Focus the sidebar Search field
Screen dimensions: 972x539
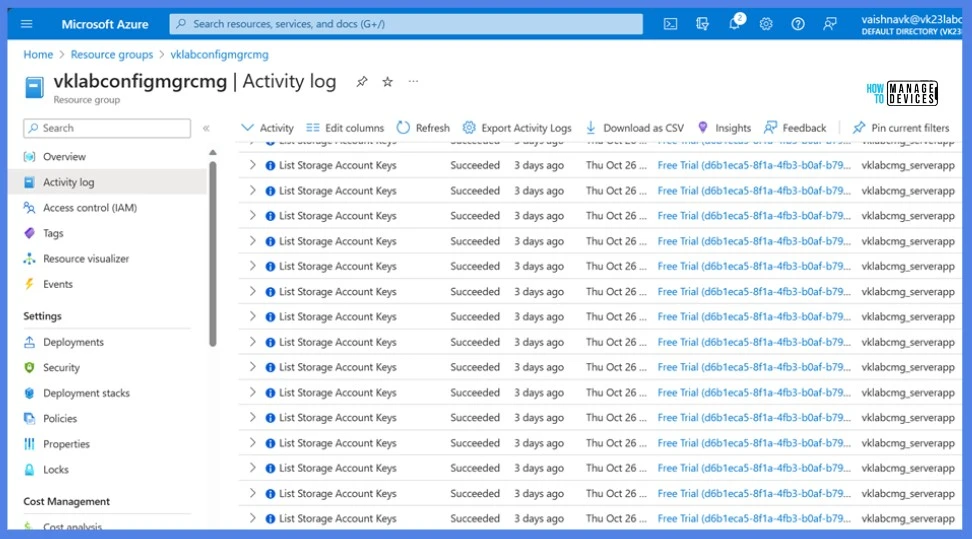(x=107, y=128)
